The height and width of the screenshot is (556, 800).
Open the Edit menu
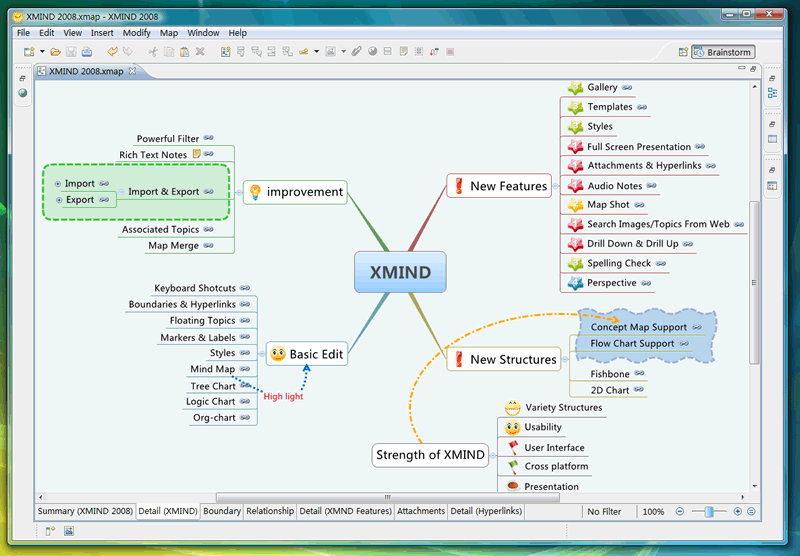(46, 33)
